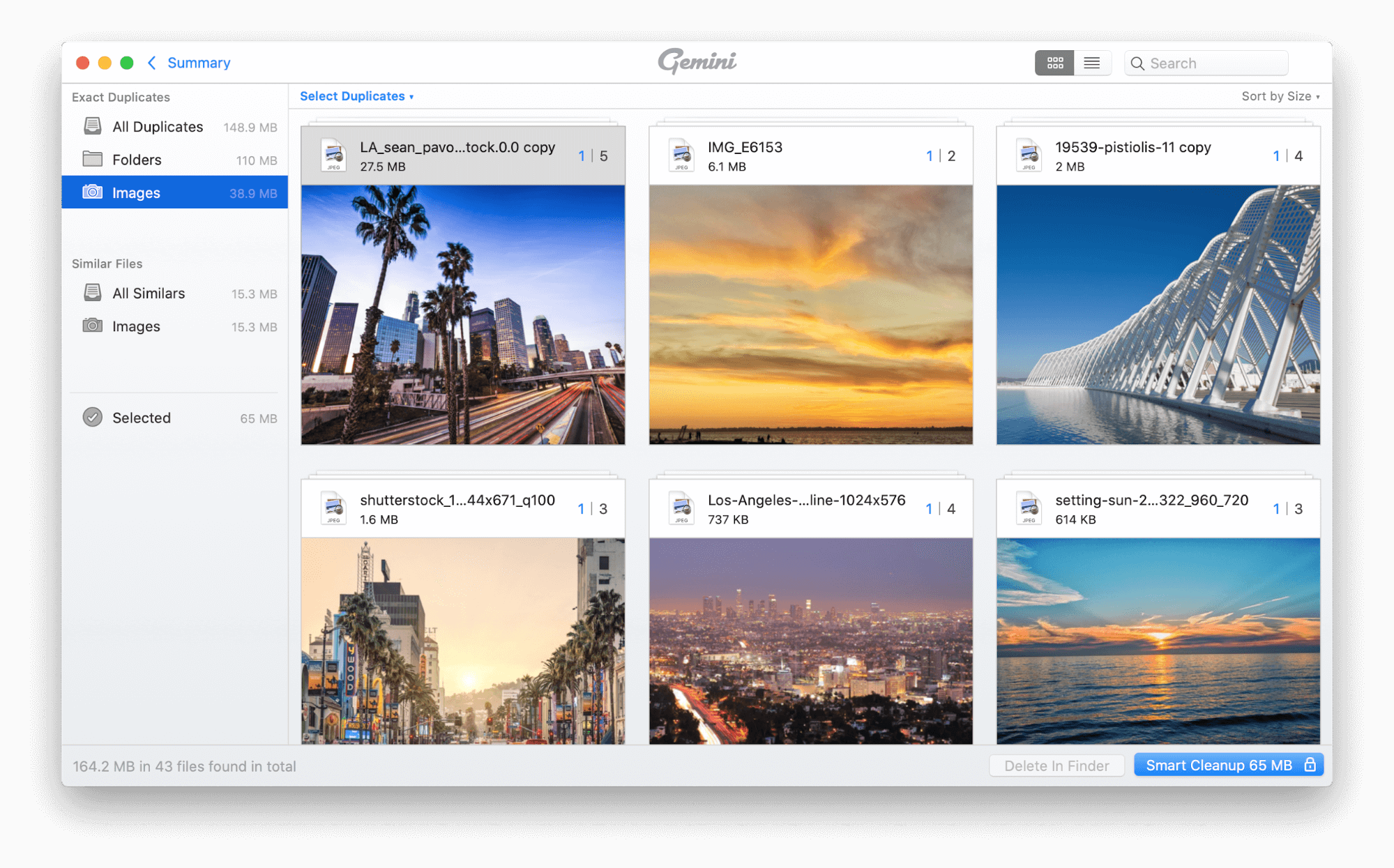Click the All Similars icon in sidebar
The width and height of the screenshot is (1394, 868).
coord(94,293)
